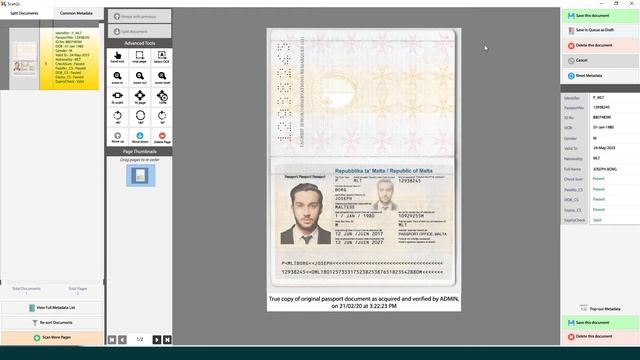
Task: Go to the next page
Action: pos(157,340)
